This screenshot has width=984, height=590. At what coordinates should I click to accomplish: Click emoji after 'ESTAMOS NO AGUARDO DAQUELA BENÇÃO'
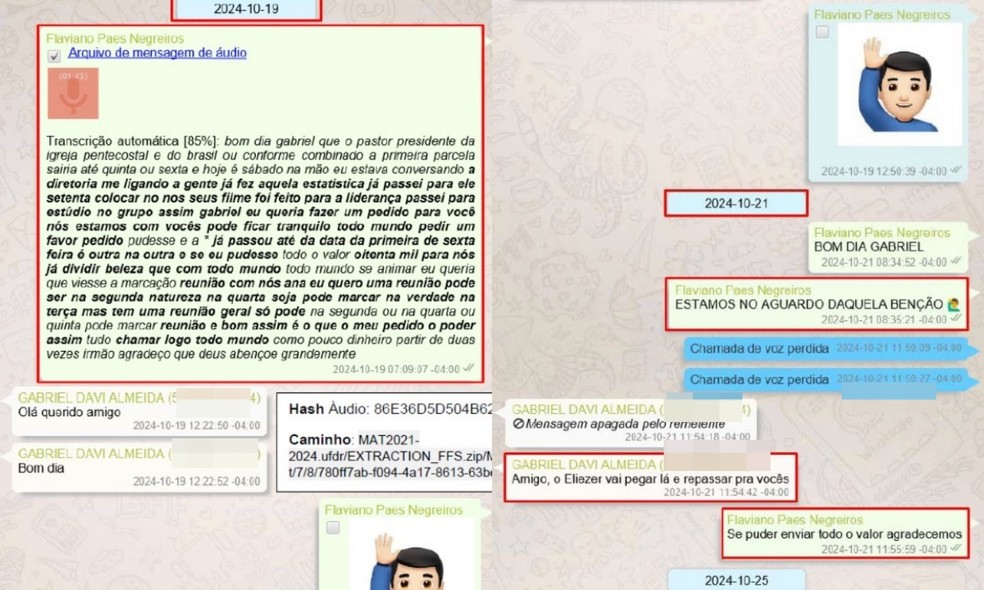tap(953, 304)
